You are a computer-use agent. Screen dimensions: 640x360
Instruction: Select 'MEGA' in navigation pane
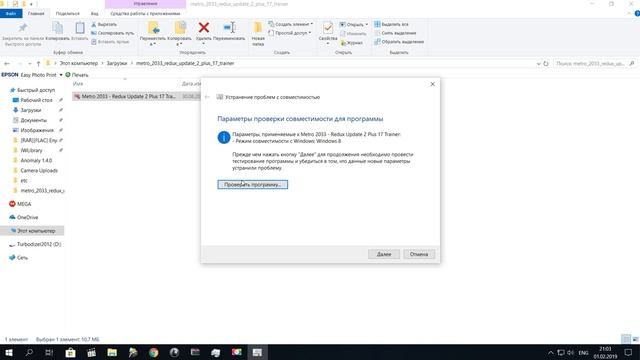click(24, 204)
